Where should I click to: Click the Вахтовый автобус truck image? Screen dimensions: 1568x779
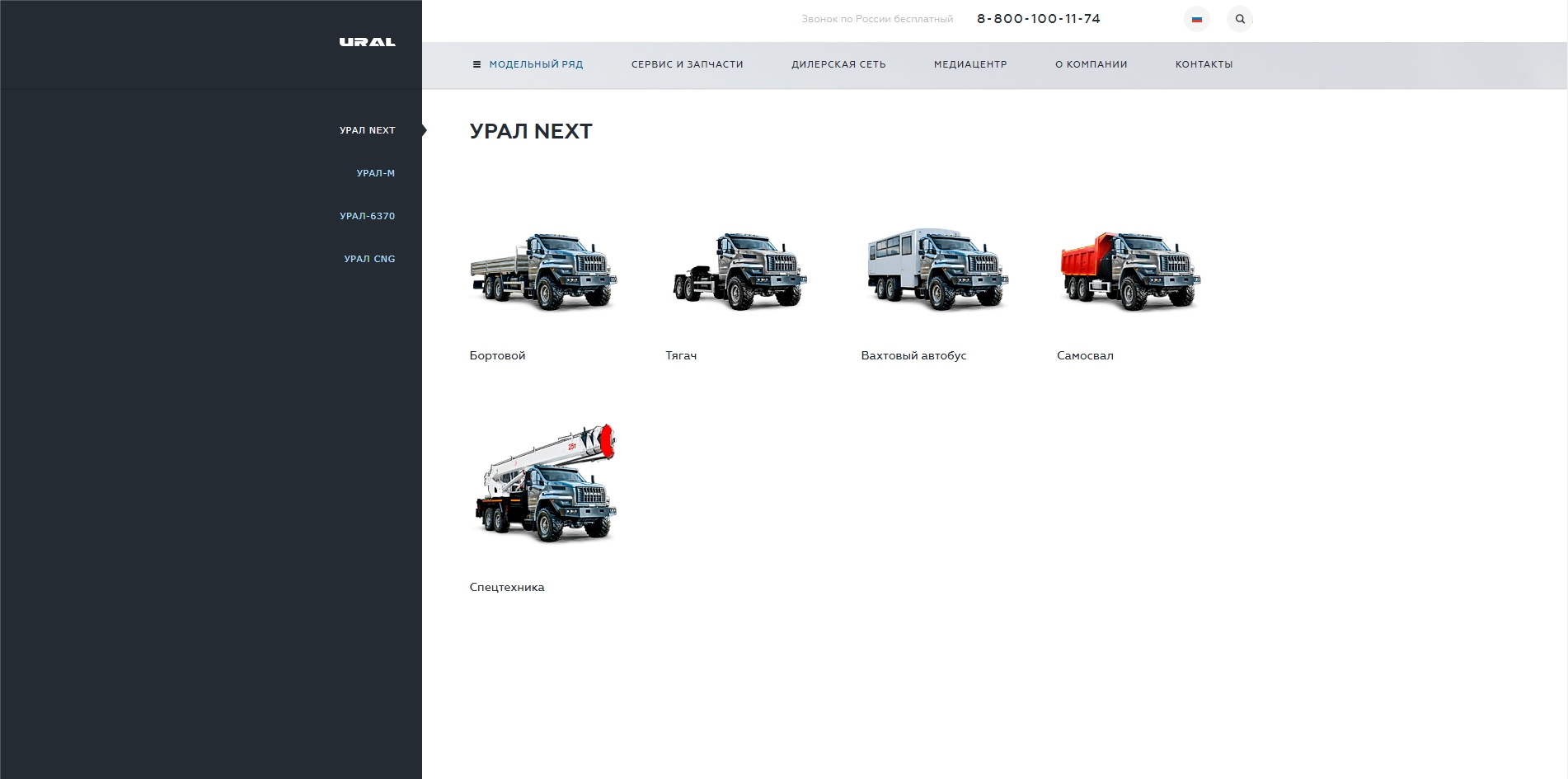pos(937,270)
